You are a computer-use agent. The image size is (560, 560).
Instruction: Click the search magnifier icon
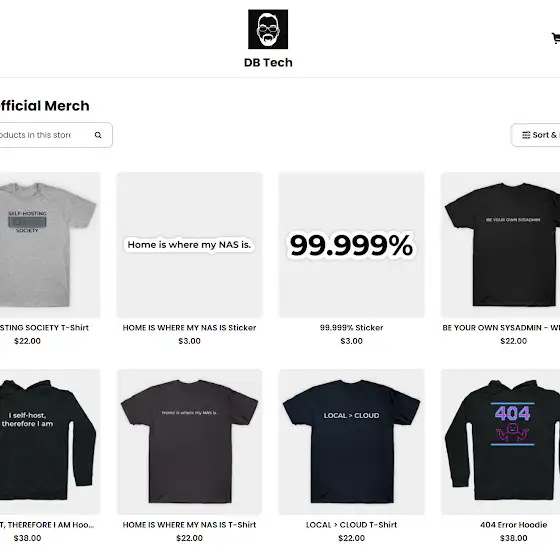pos(98,135)
